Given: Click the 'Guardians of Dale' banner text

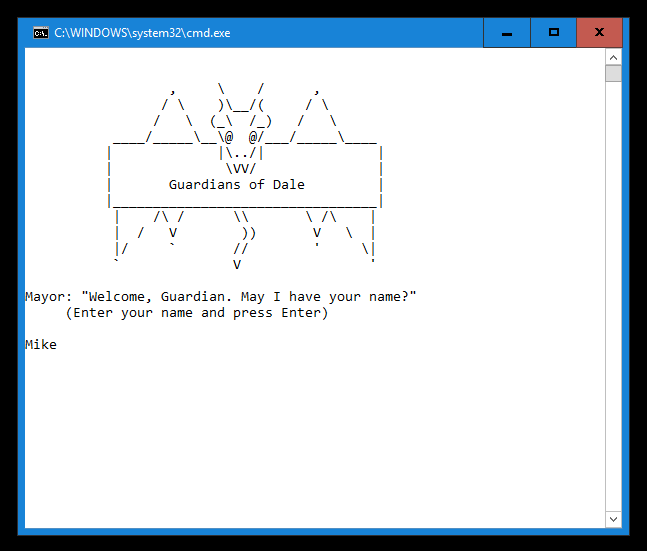Looking at the screenshot, I should tap(236, 184).
